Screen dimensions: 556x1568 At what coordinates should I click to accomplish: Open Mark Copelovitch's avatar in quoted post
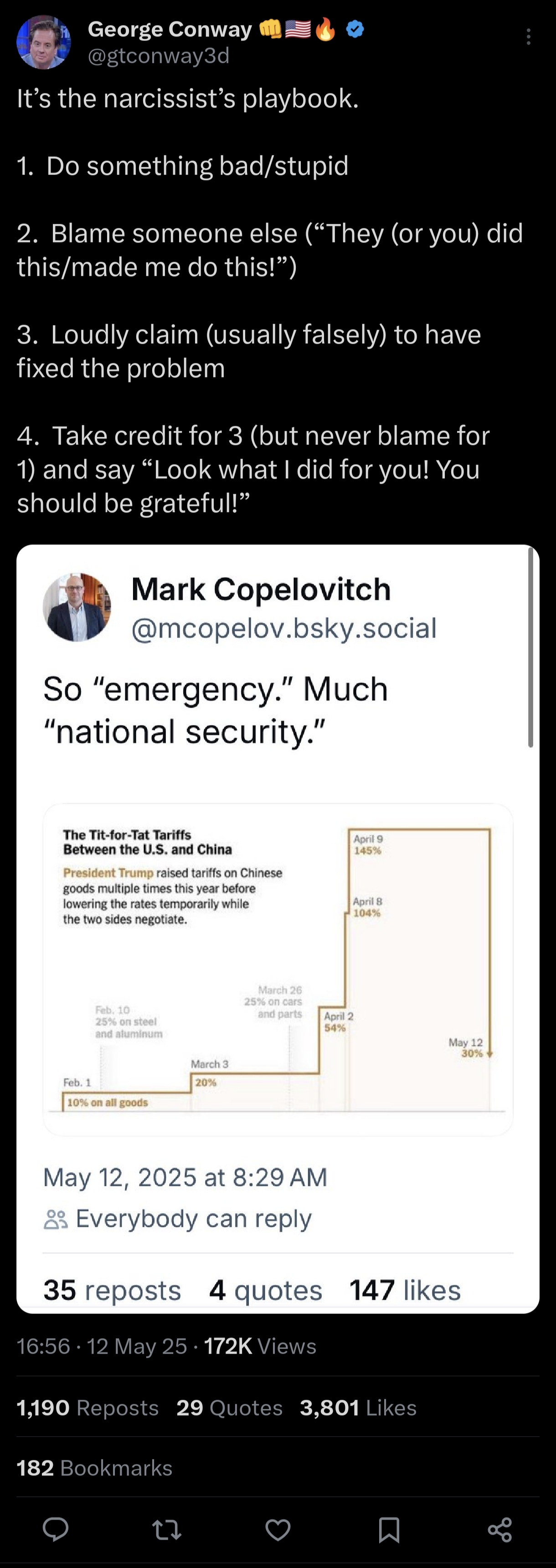(x=77, y=607)
